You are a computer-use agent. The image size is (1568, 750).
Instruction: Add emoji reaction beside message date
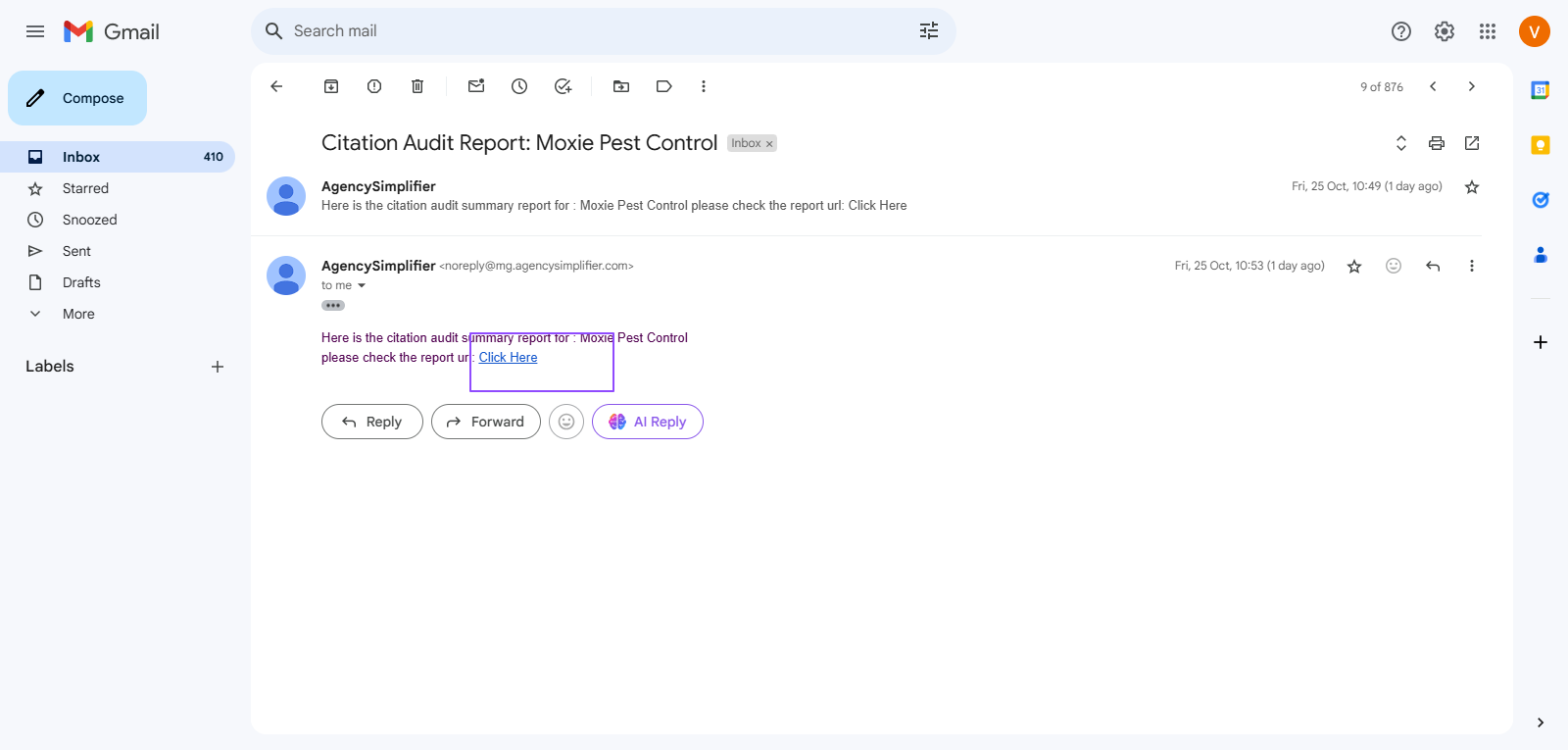pyautogui.click(x=1394, y=266)
